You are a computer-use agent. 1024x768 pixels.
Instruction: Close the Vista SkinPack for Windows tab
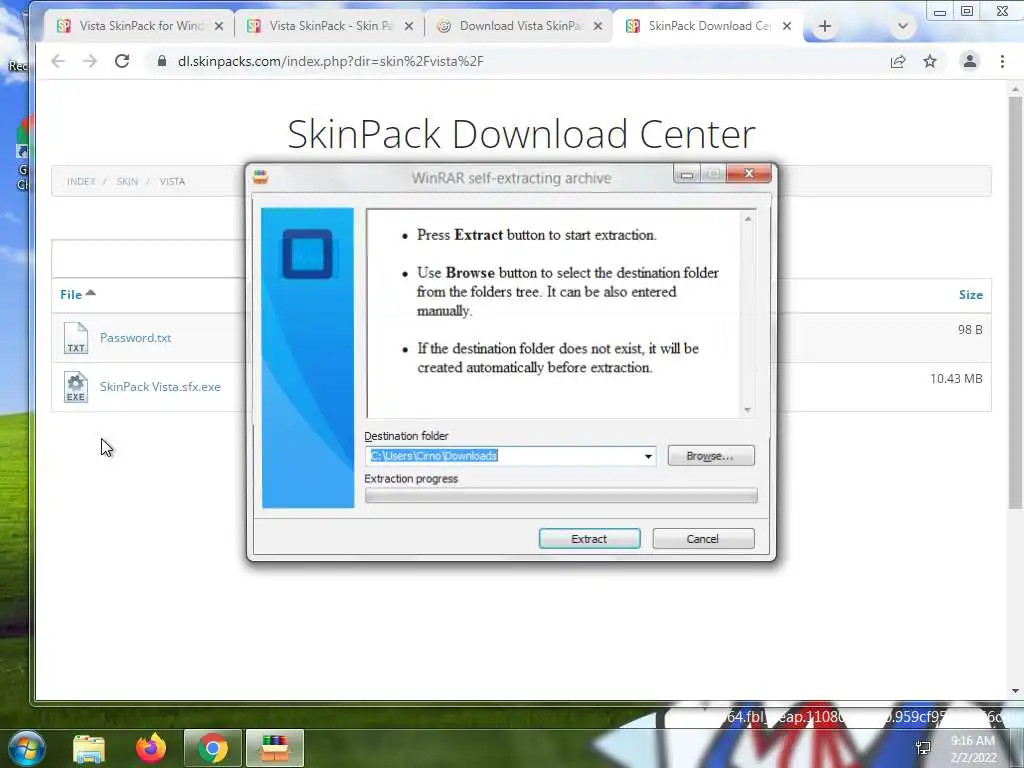(219, 26)
